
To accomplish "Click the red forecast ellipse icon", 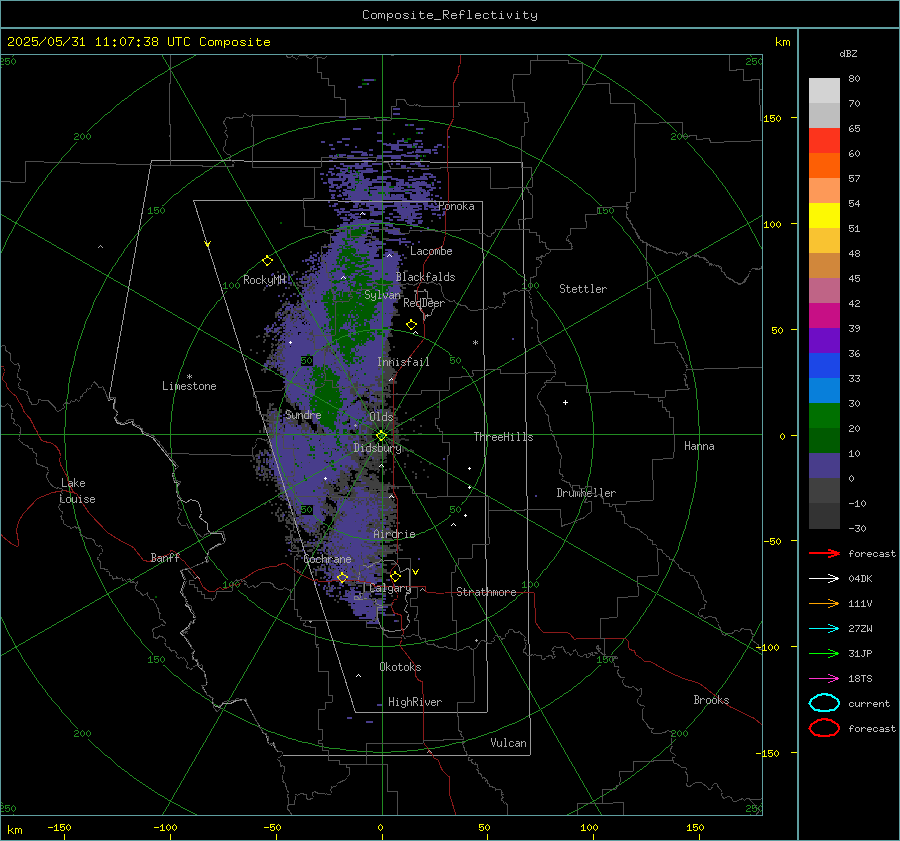I will [824, 728].
